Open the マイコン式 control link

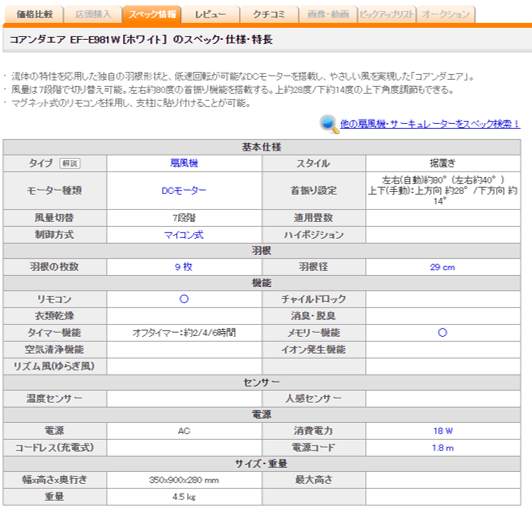(184, 234)
